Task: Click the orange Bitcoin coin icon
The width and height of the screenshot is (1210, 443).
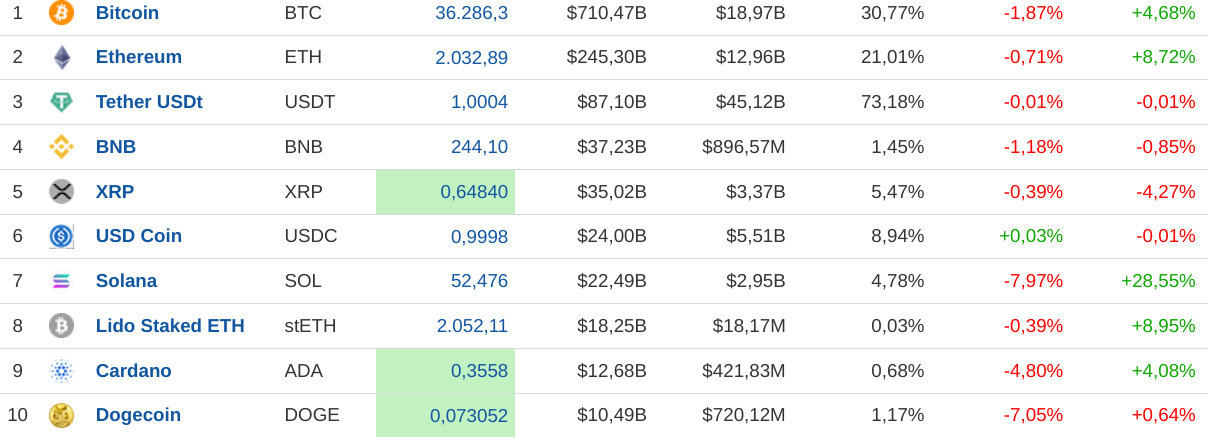Action: tap(61, 13)
